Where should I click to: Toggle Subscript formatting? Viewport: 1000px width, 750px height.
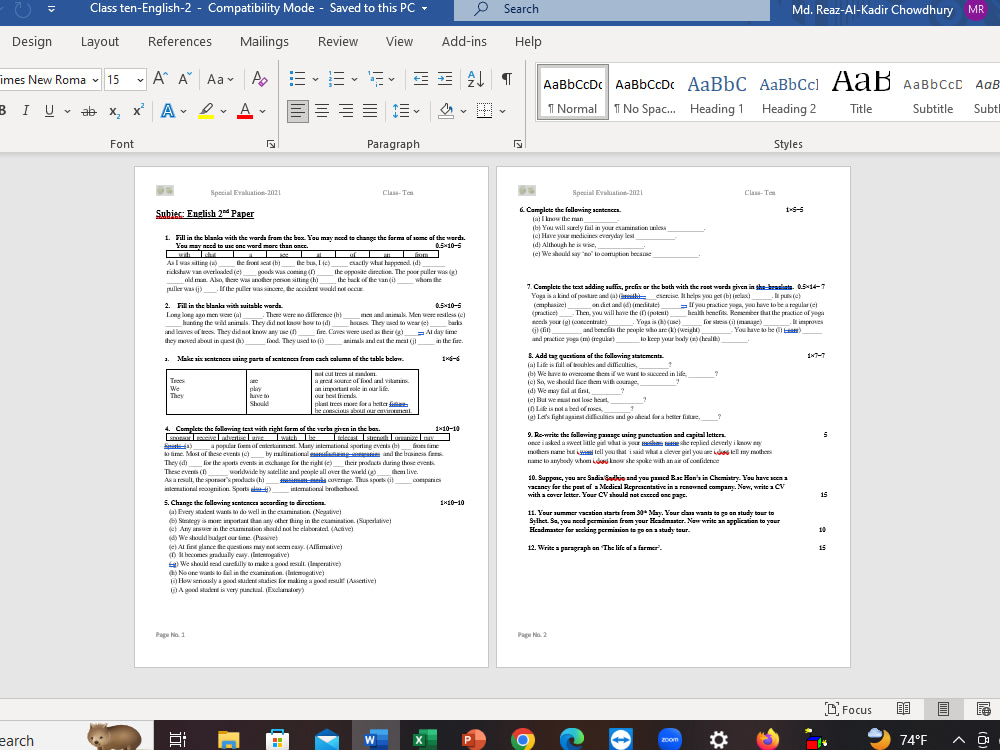(x=114, y=111)
